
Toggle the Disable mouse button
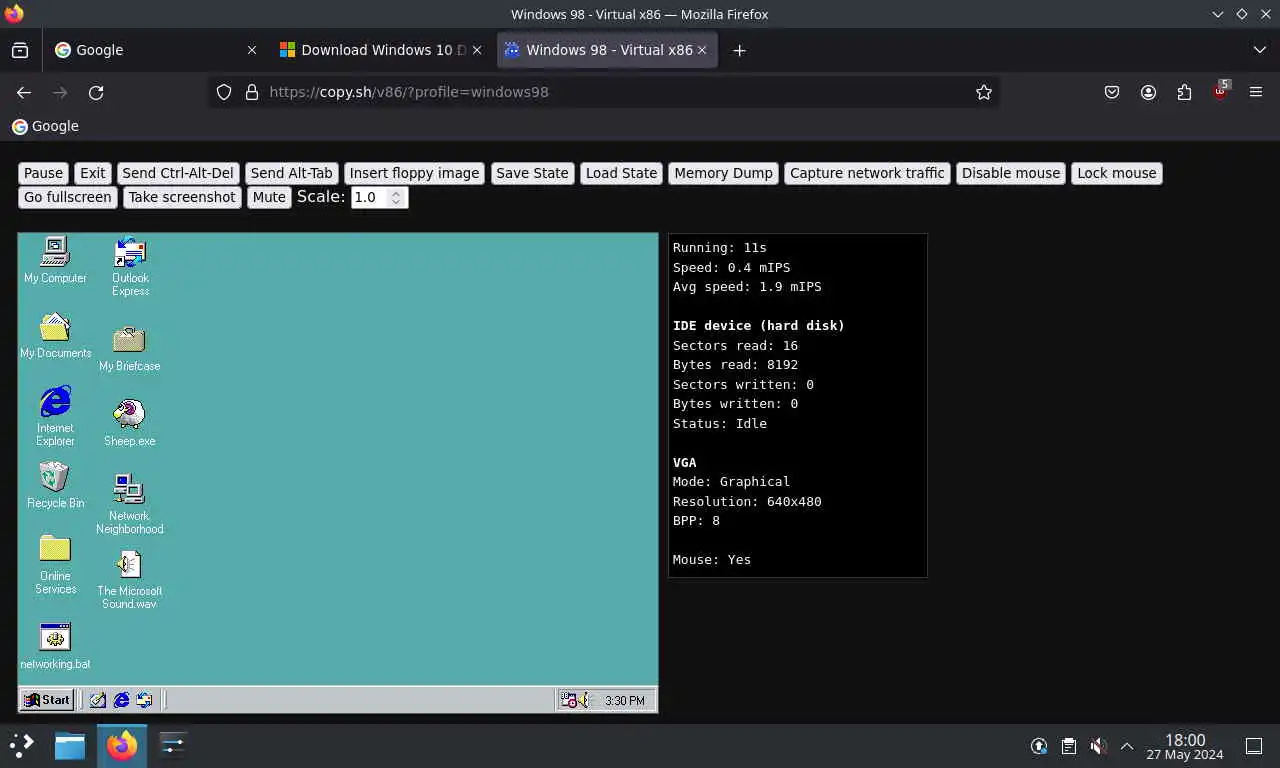point(1011,173)
